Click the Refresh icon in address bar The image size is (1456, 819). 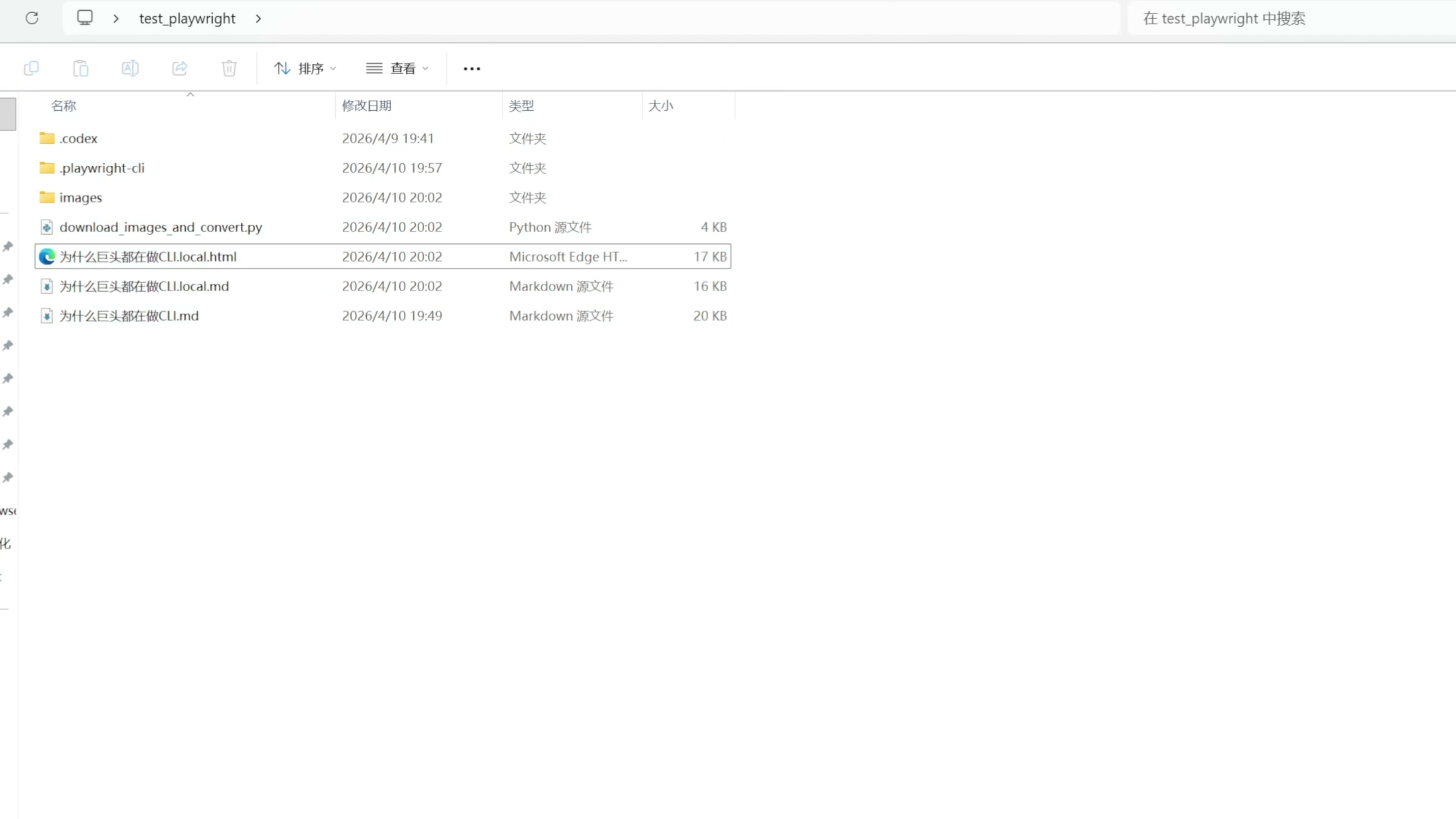pos(32,18)
